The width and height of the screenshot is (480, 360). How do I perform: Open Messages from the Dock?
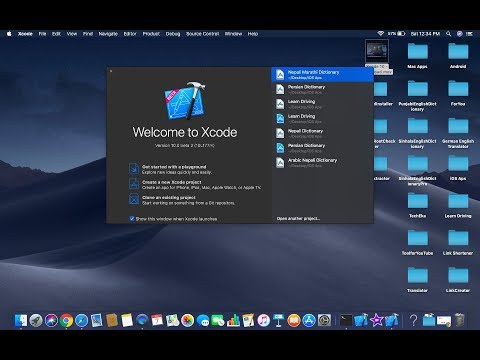click(x=203, y=320)
